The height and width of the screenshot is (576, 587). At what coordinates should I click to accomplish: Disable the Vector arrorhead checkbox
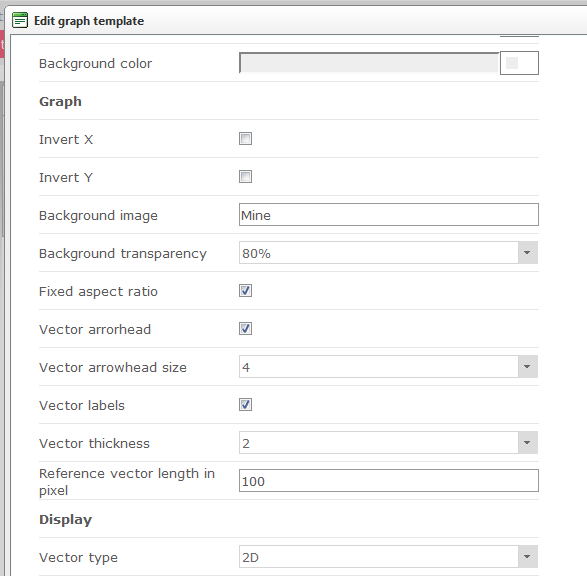(x=245, y=329)
